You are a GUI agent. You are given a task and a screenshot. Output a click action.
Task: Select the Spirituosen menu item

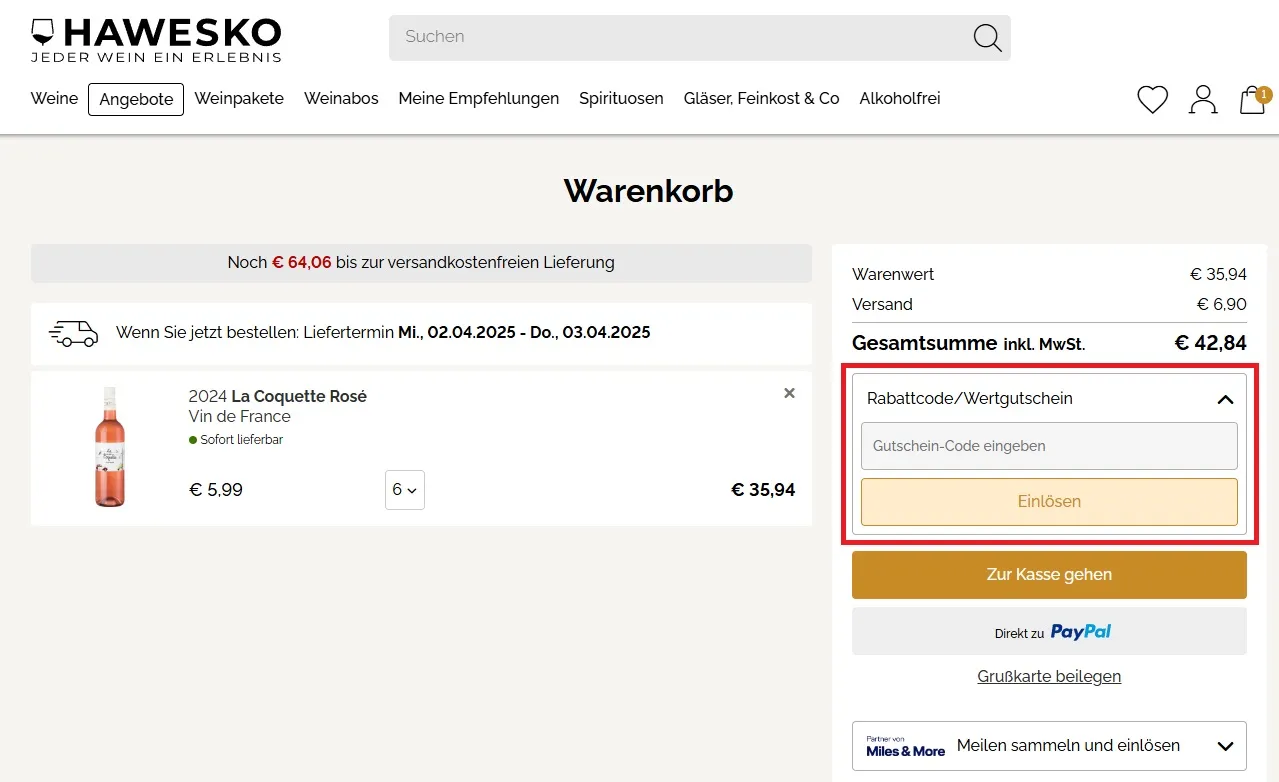(620, 98)
